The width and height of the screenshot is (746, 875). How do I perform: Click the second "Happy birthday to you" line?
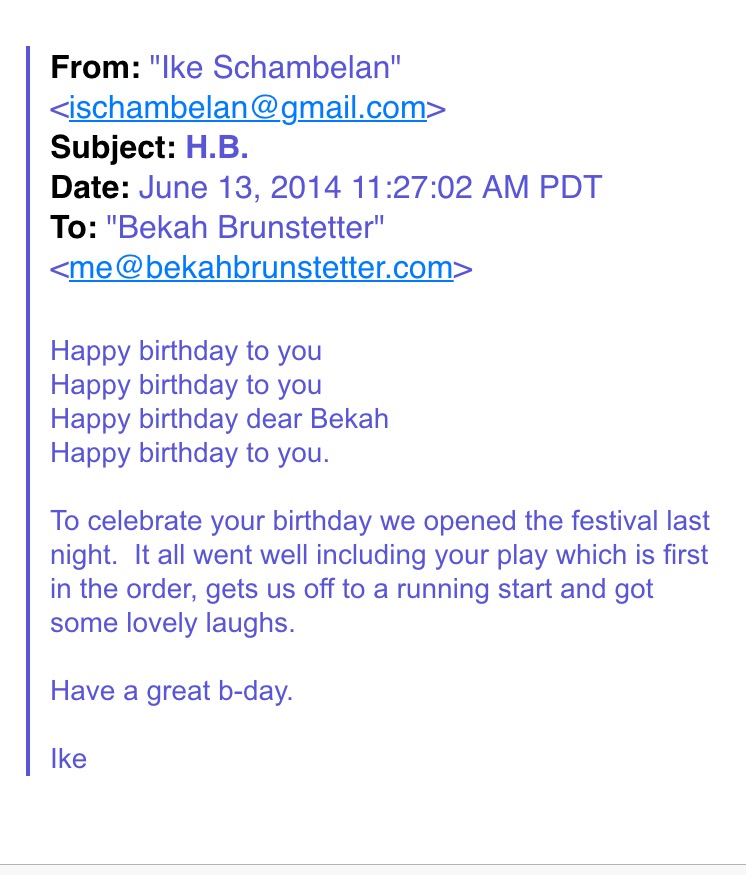click(x=186, y=385)
